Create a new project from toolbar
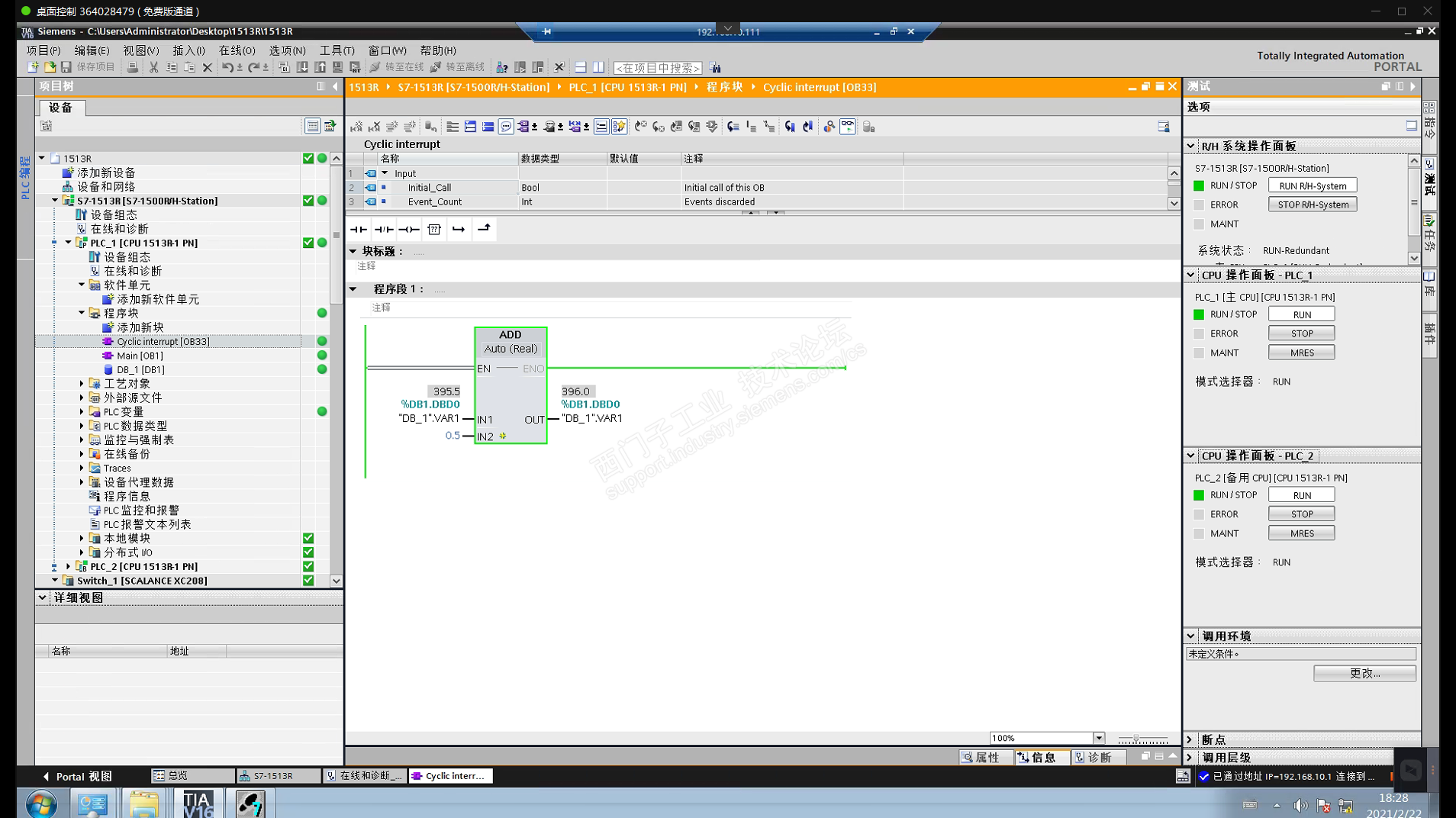 (33, 67)
